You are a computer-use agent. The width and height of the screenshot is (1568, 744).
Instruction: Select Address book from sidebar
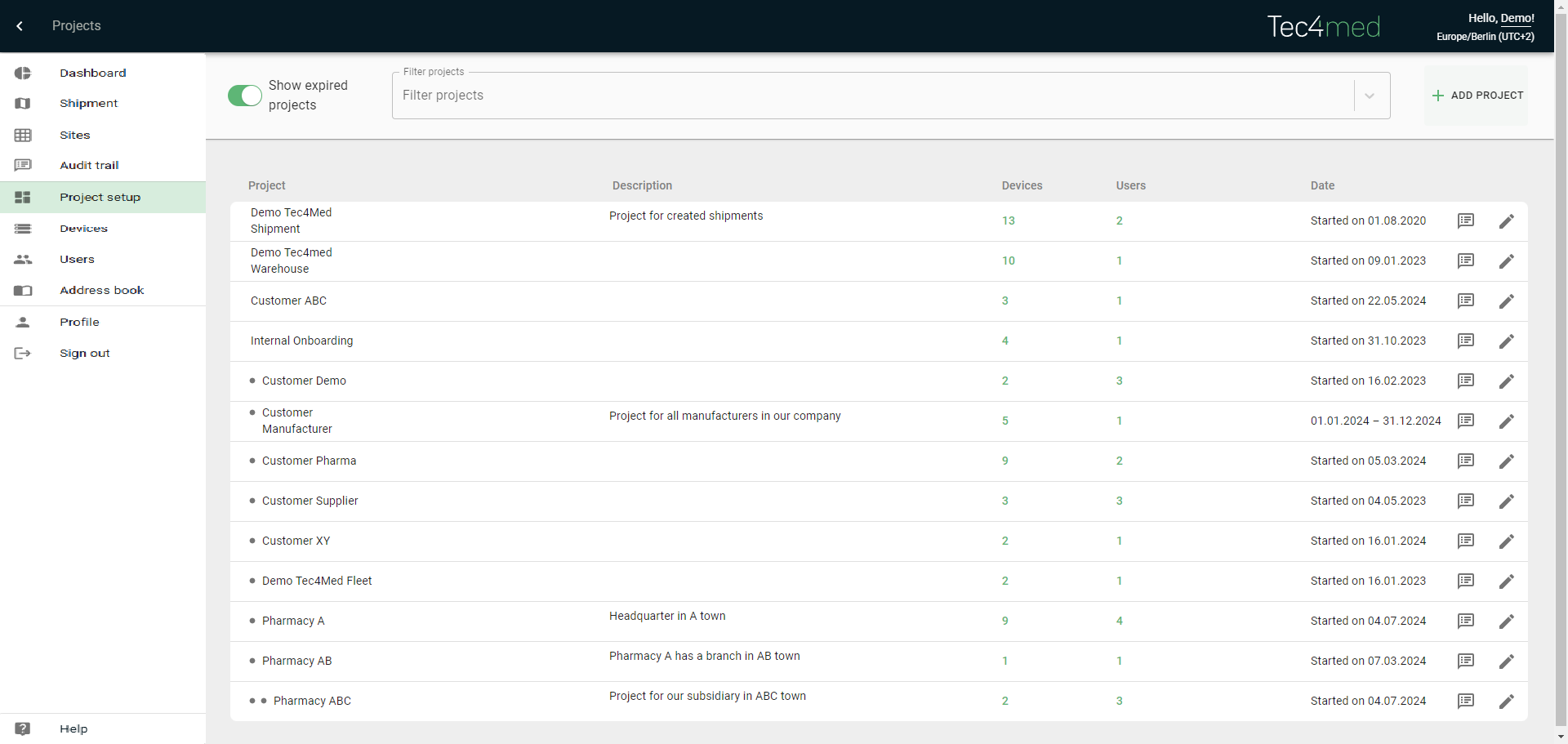pos(101,290)
